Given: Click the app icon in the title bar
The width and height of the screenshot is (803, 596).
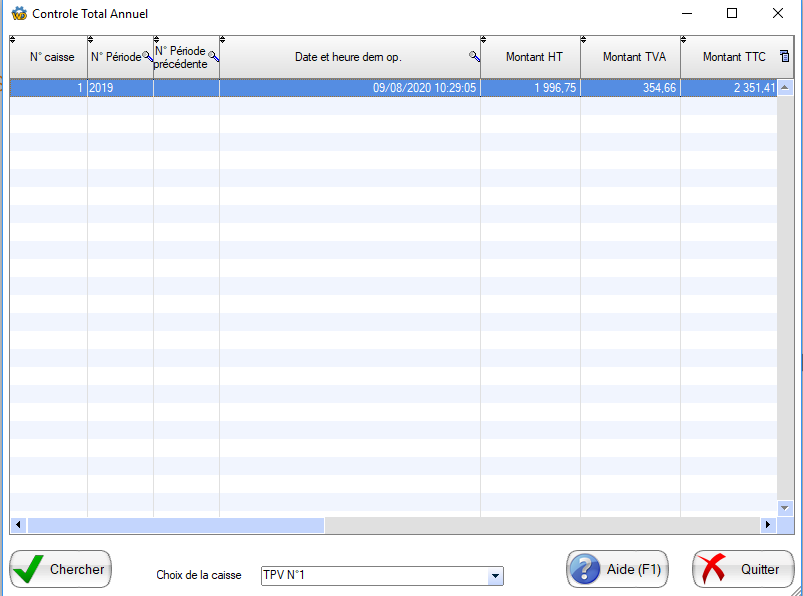Looking at the screenshot, I should 18,14.
